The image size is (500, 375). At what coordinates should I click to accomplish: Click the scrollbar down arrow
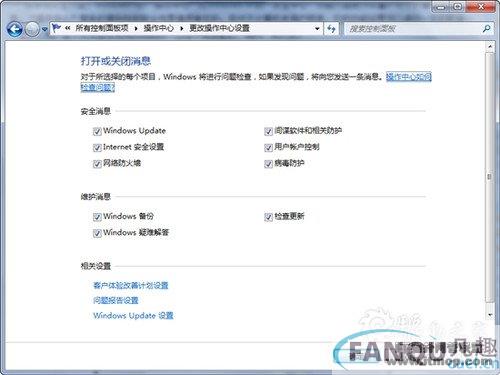coord(490,315)
